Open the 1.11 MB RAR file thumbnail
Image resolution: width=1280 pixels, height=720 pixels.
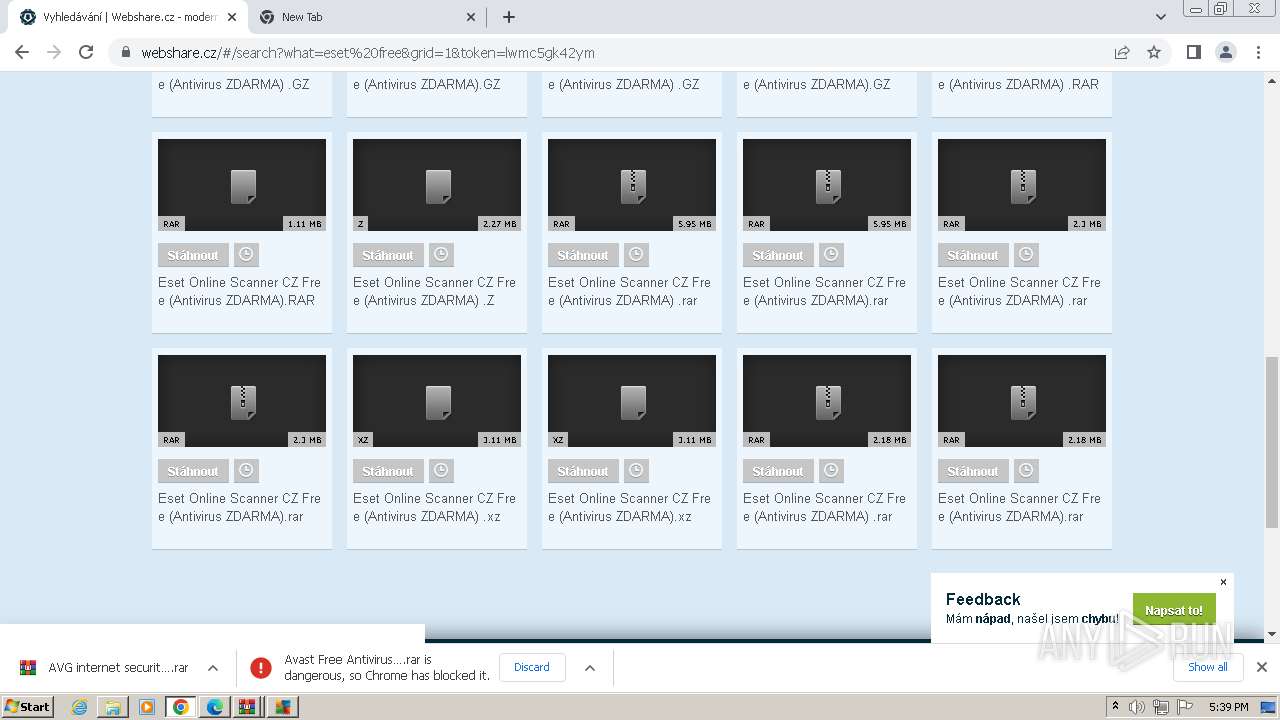coord(242,185)
